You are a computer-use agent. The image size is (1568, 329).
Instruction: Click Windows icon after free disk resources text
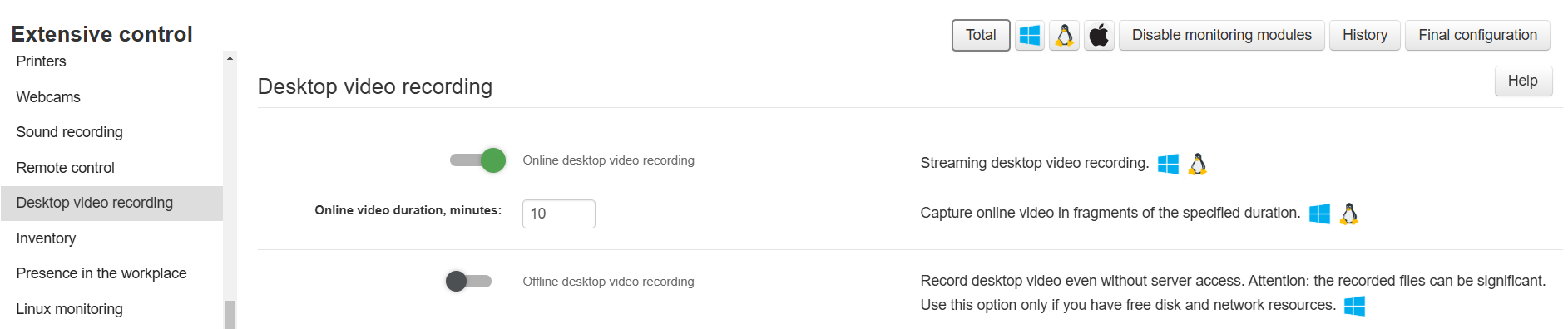[1354, 306]
